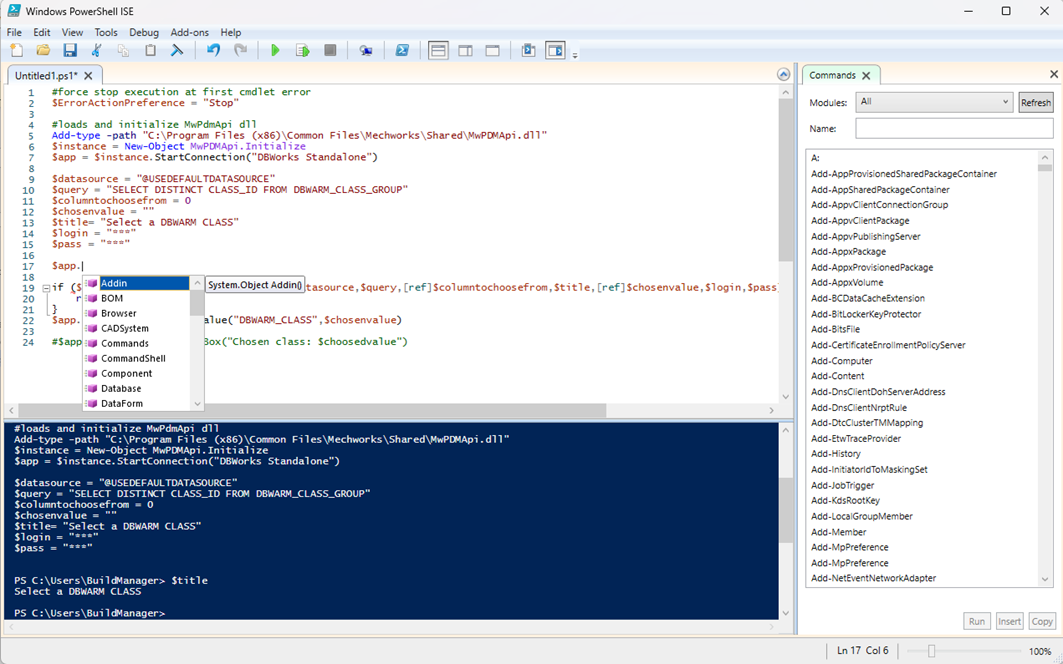Select Add-AppxPackage in the commands list
Image resolution: width=1063 pixels, height=664 pixels.
click(848, 252)
